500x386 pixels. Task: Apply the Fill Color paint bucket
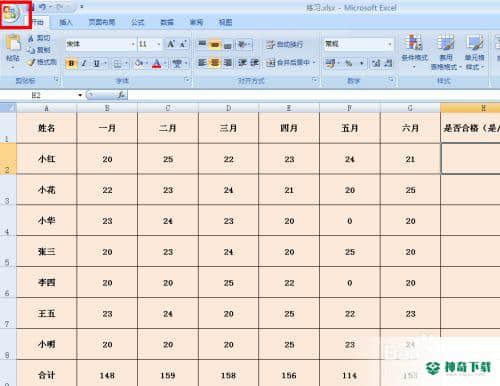click(x=139, y=63)
